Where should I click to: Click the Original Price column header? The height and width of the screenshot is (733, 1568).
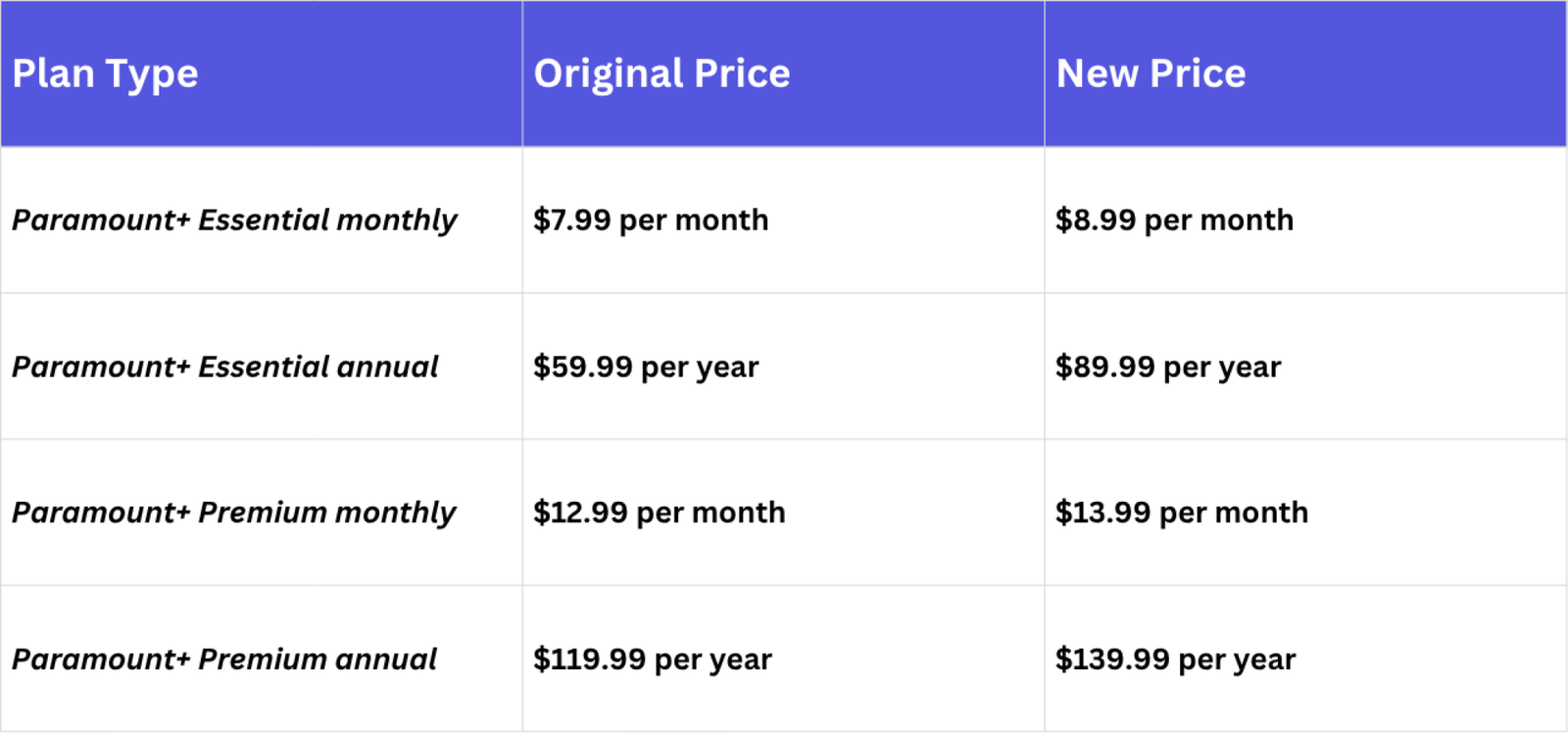click(x=661, y=73)
